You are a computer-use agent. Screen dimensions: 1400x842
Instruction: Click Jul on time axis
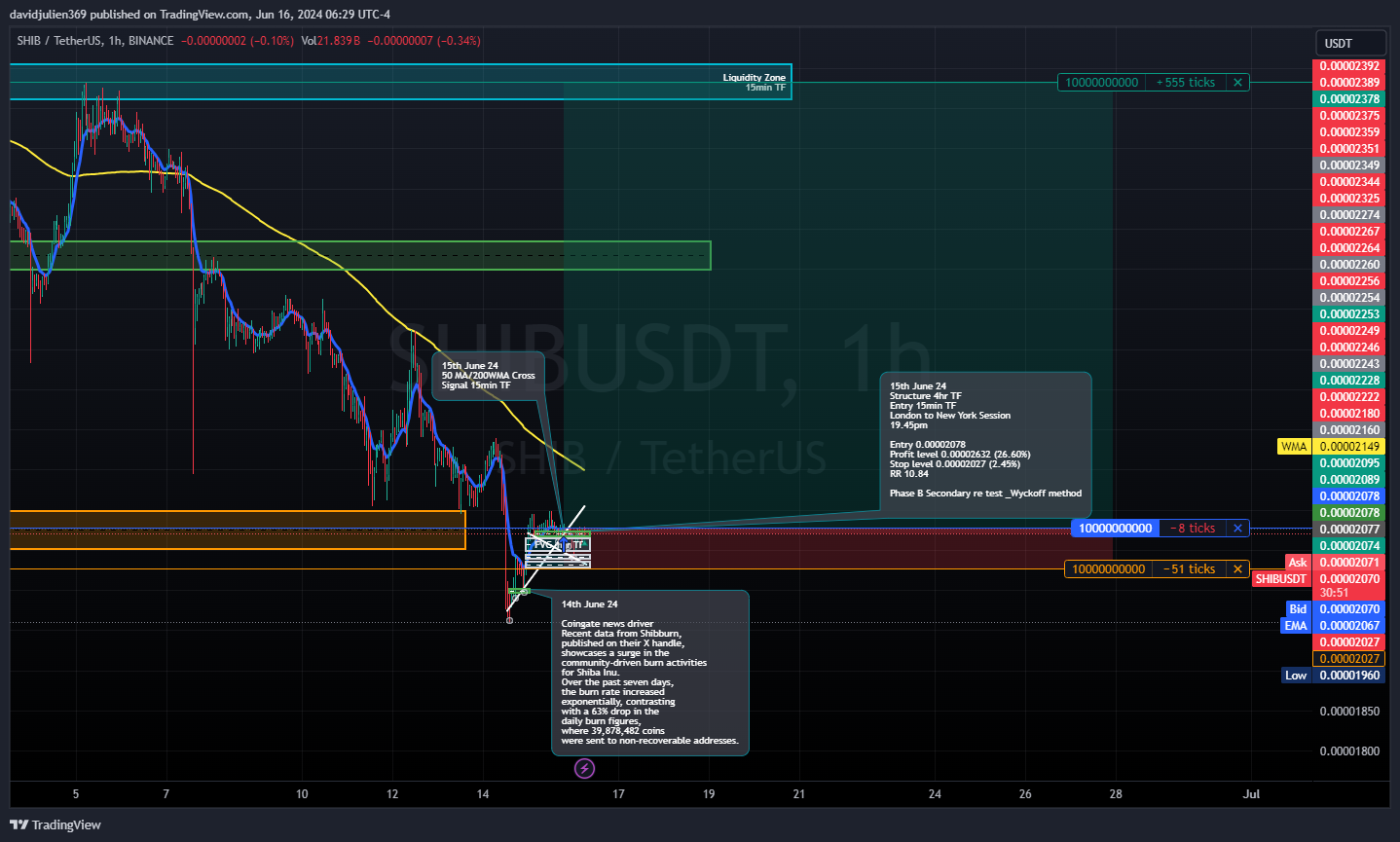tap(1251, 794)
